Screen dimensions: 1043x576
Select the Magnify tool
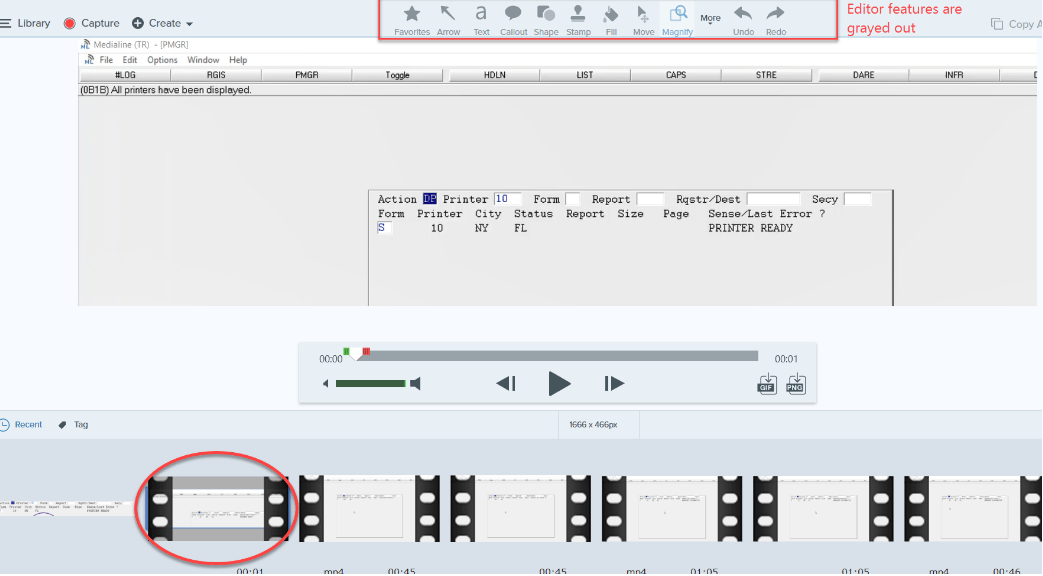tap(677, 14)
